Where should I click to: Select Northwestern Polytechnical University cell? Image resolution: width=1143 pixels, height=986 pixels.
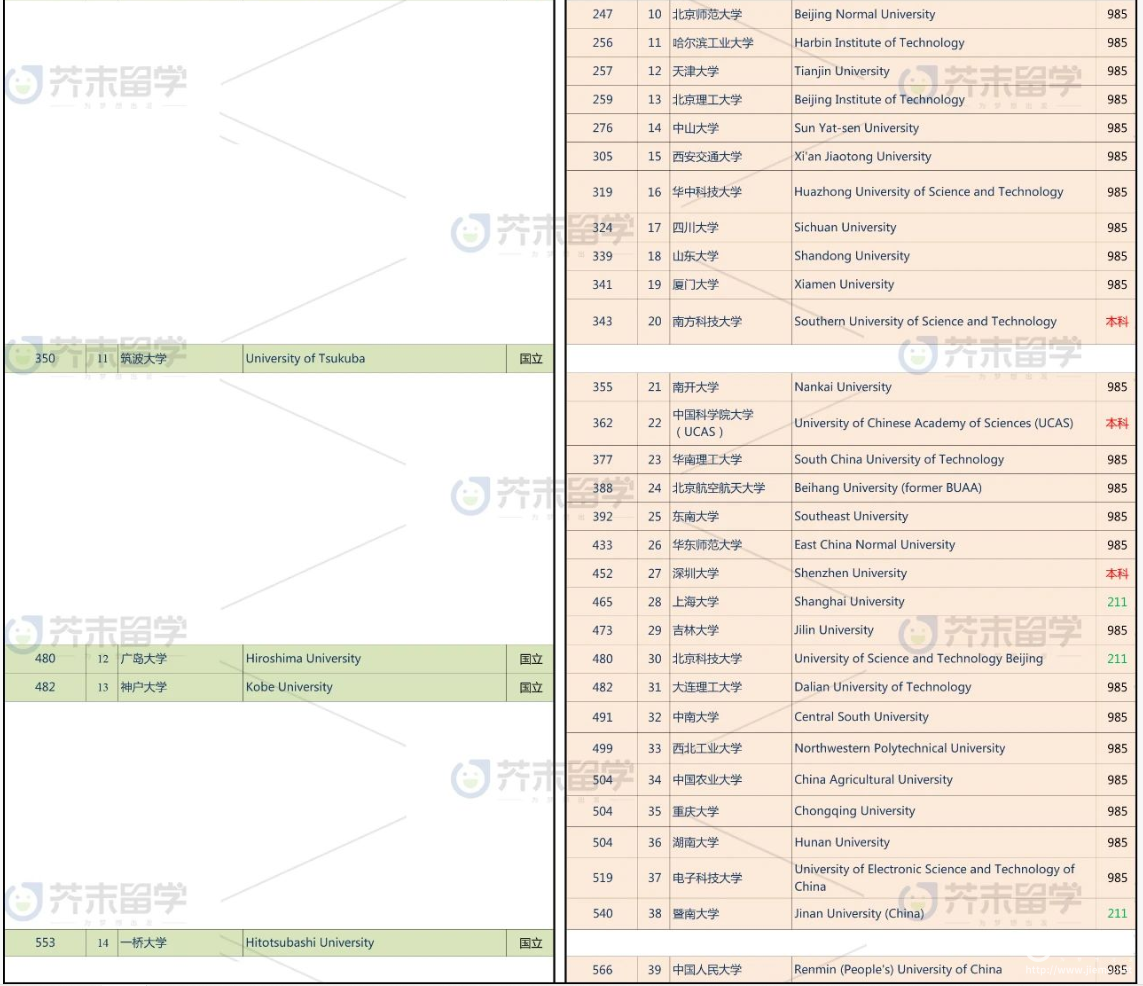[x=943, y=748]
